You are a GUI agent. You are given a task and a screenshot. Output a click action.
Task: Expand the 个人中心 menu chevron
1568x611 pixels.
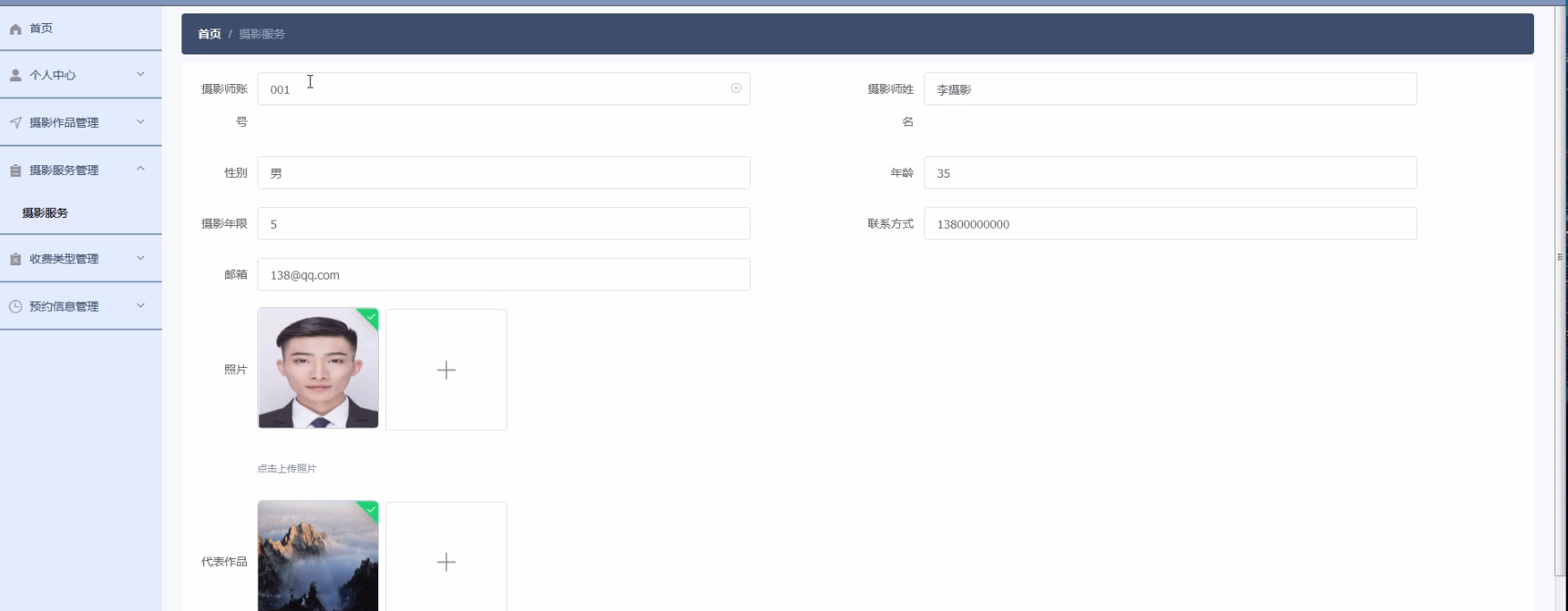140,74
